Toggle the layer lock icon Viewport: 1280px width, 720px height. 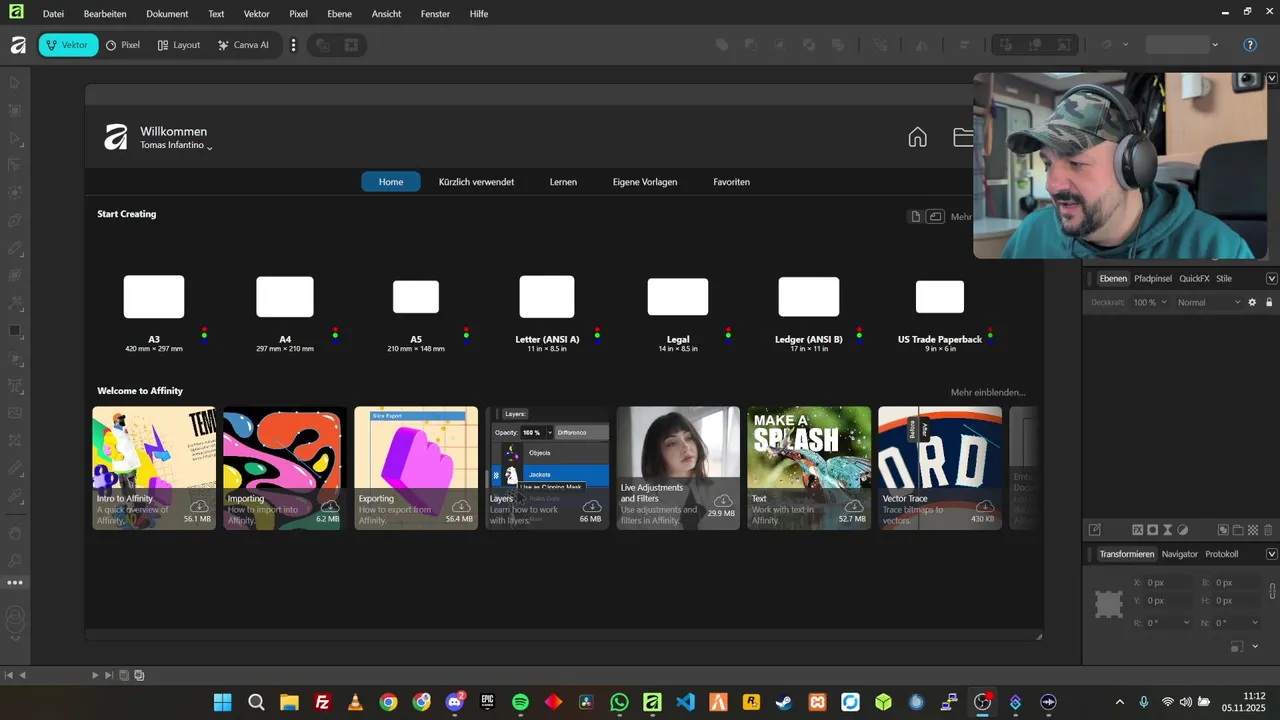1269,302
